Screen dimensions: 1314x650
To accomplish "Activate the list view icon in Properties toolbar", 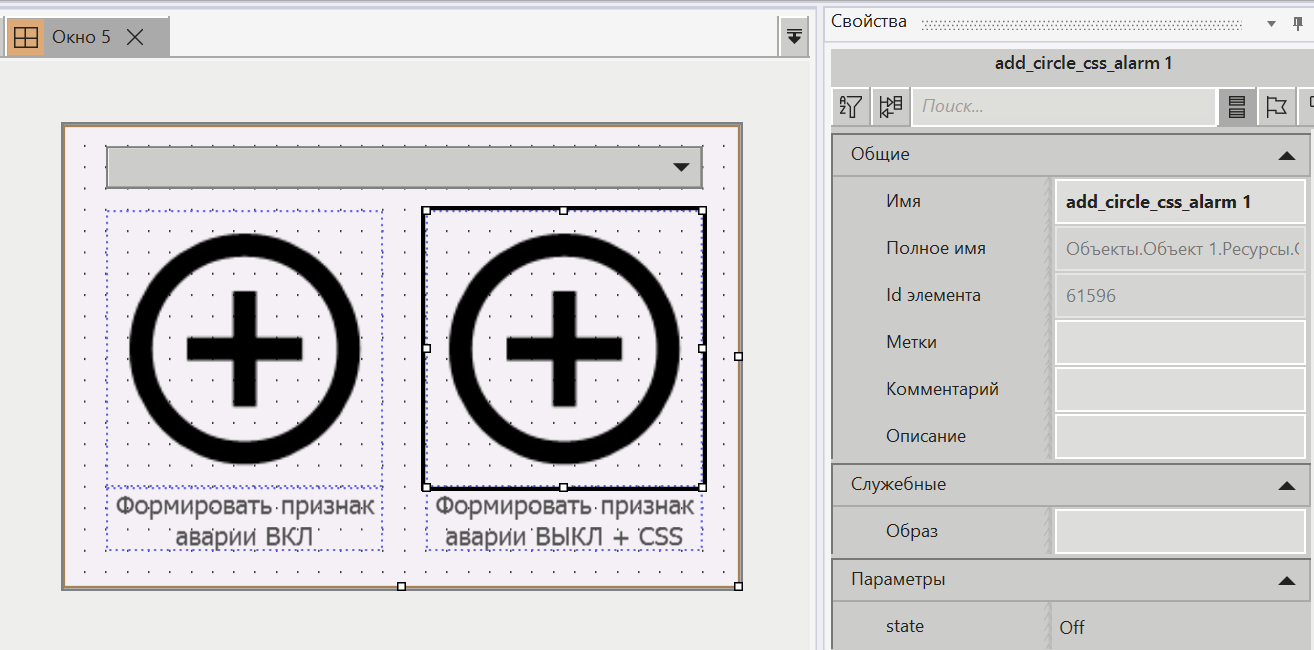I will click(1236, 106).
